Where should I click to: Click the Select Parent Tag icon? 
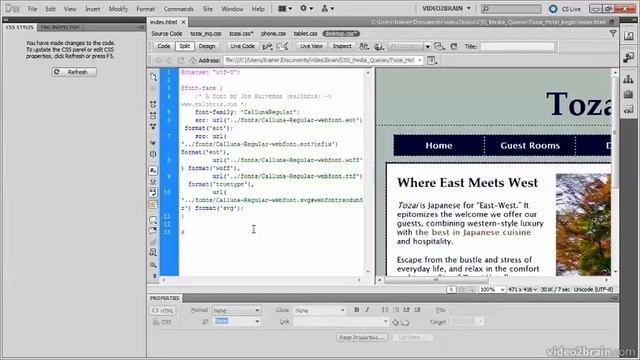click(x=153, y=142)
